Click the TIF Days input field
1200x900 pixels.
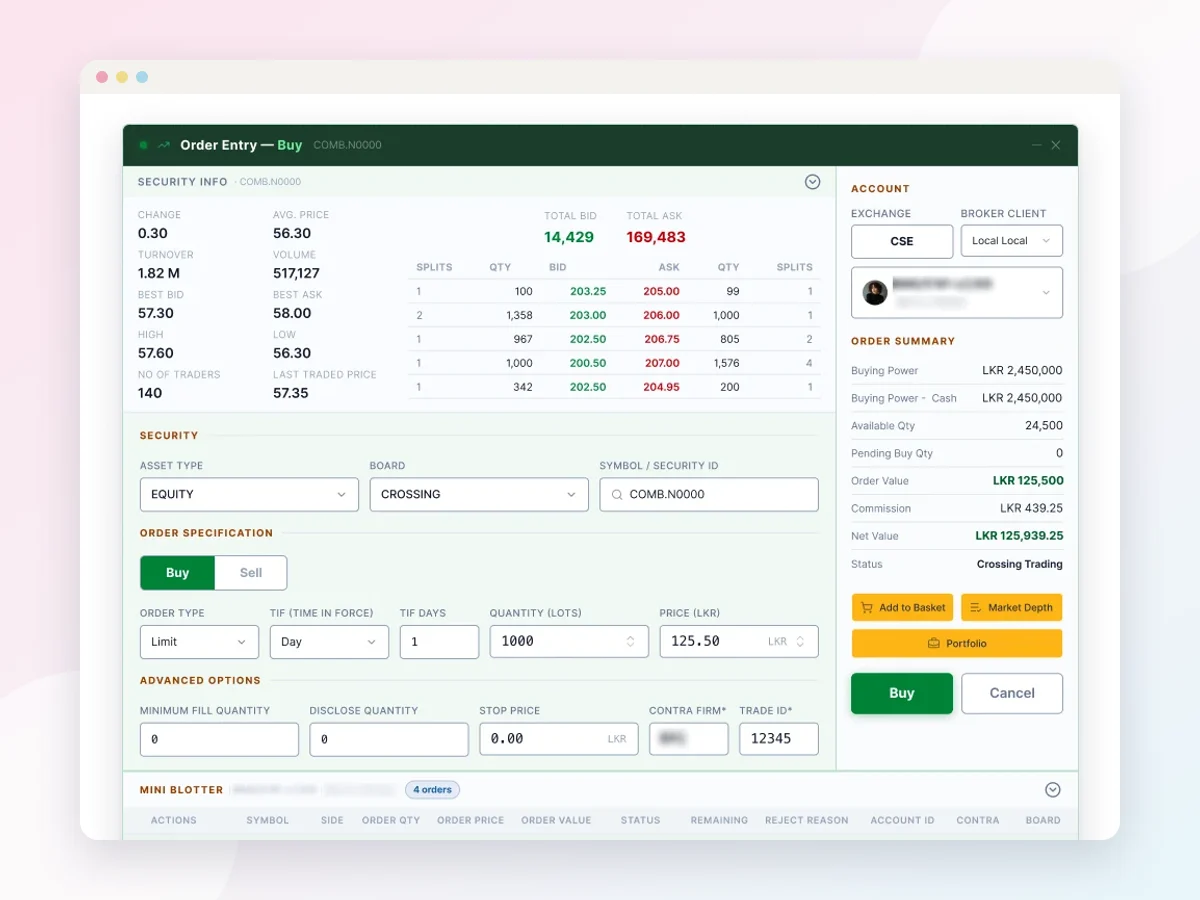(x=439, y=642)
